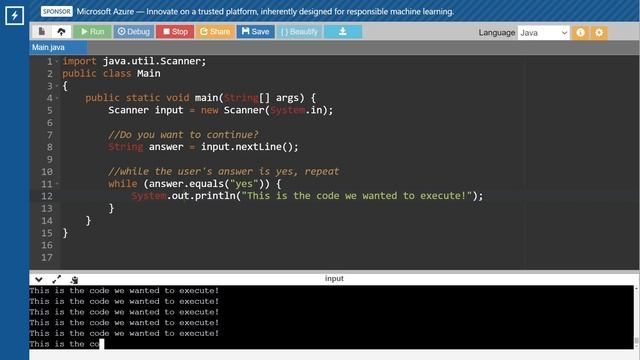
Task: Click the comment 'Do you want to continue?'
Action: pyautogui.click(x=183, y=135)
